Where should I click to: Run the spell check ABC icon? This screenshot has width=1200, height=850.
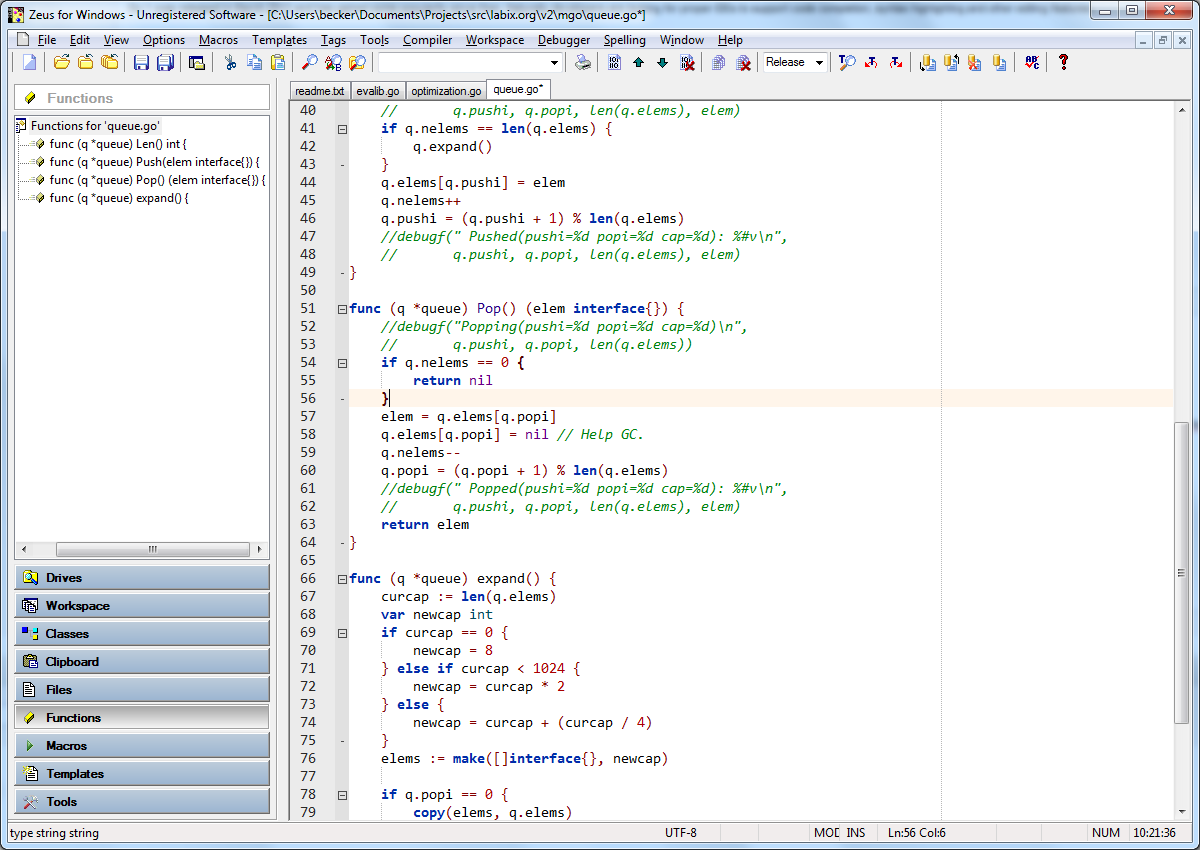(x=1033, y=62)
